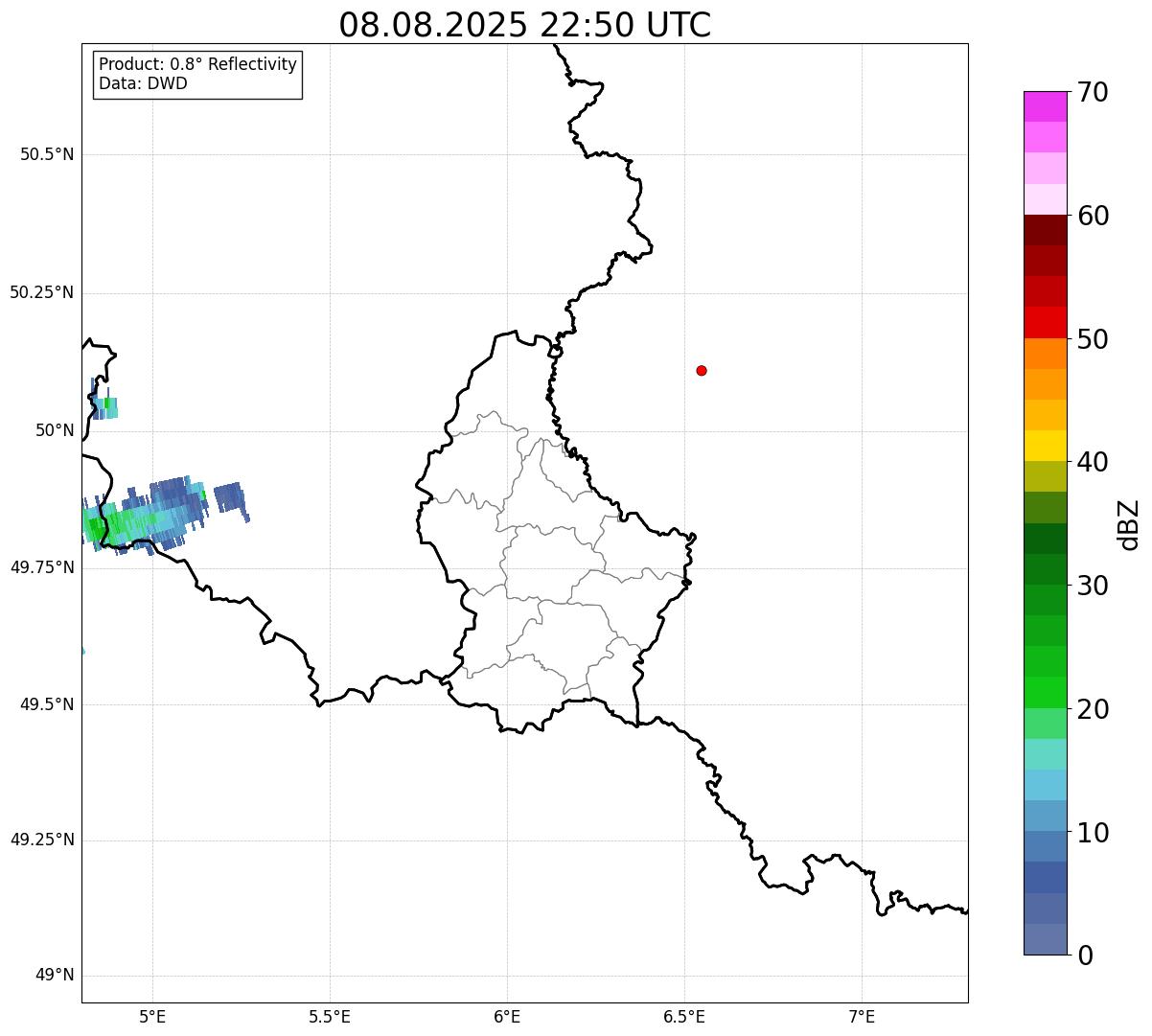Select the 0 dBZ colorbar bottom label
The width and height of the screenshot is (1152, 1036).
1086,955
